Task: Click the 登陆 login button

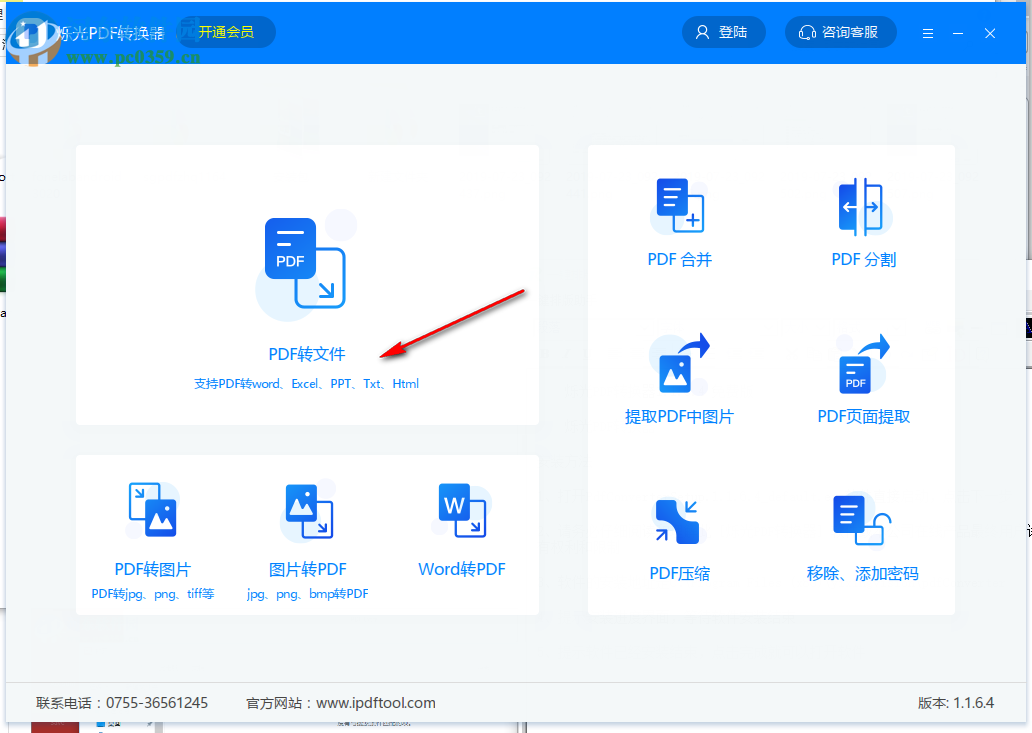Action: (x=723, y=31)
